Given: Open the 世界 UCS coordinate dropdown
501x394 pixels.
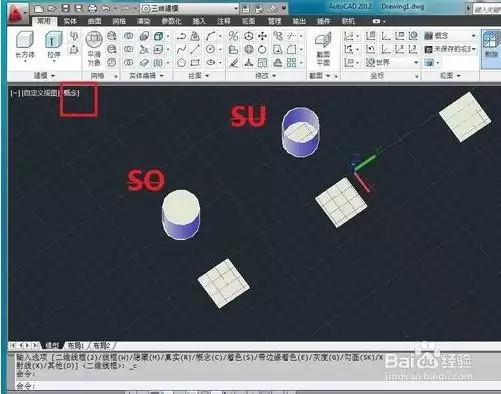Looking at the screenshot, I should pyautogui.click(x=392, y=62).
